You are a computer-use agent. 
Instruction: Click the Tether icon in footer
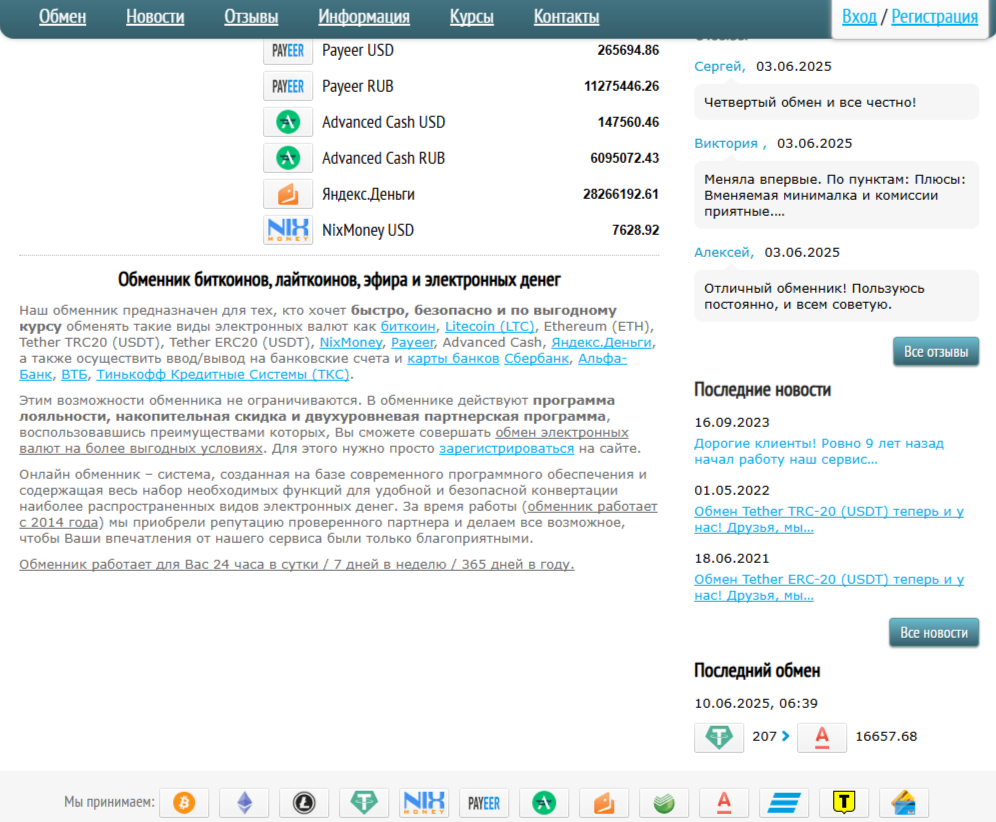(364, 803)
